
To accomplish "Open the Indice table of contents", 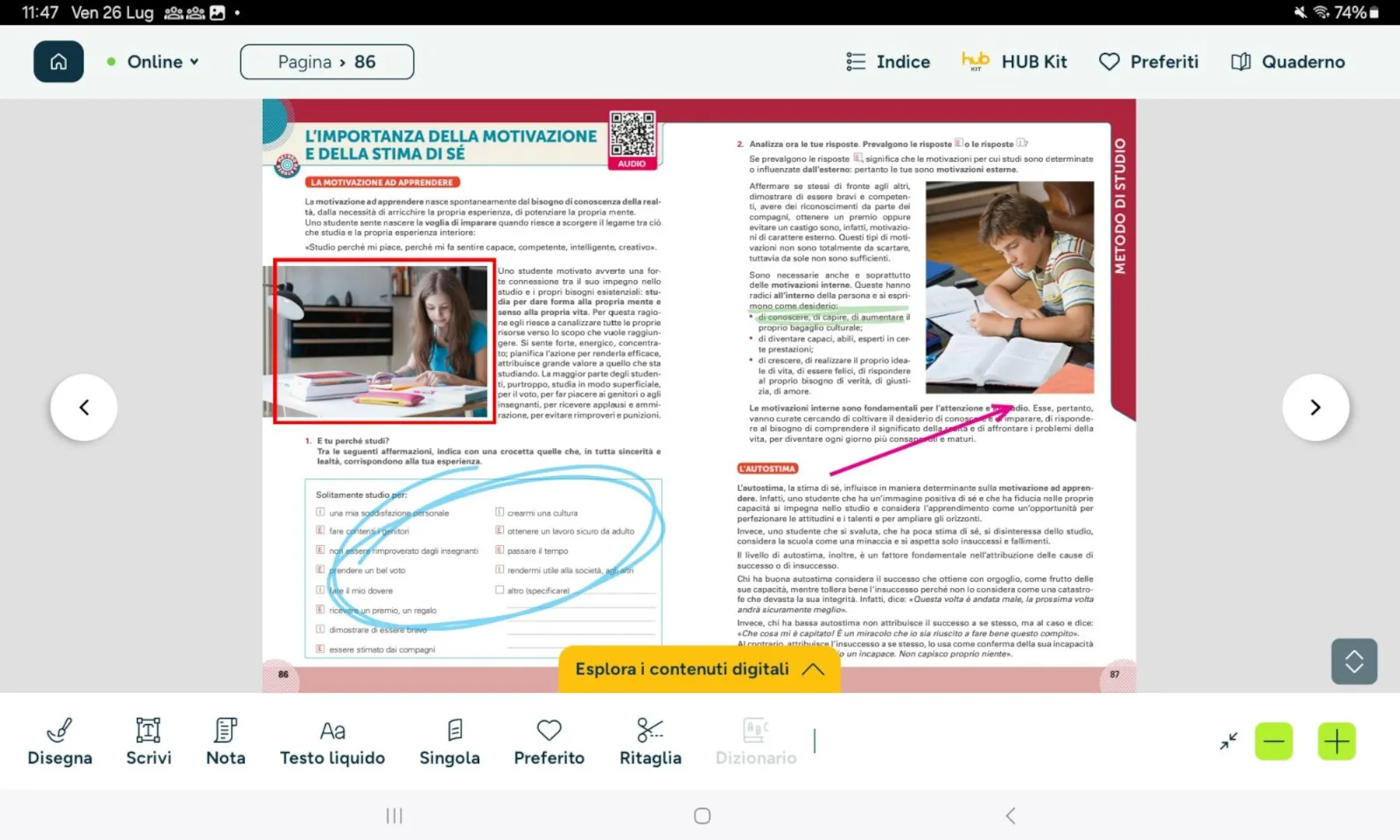I will tap(887, 61).
